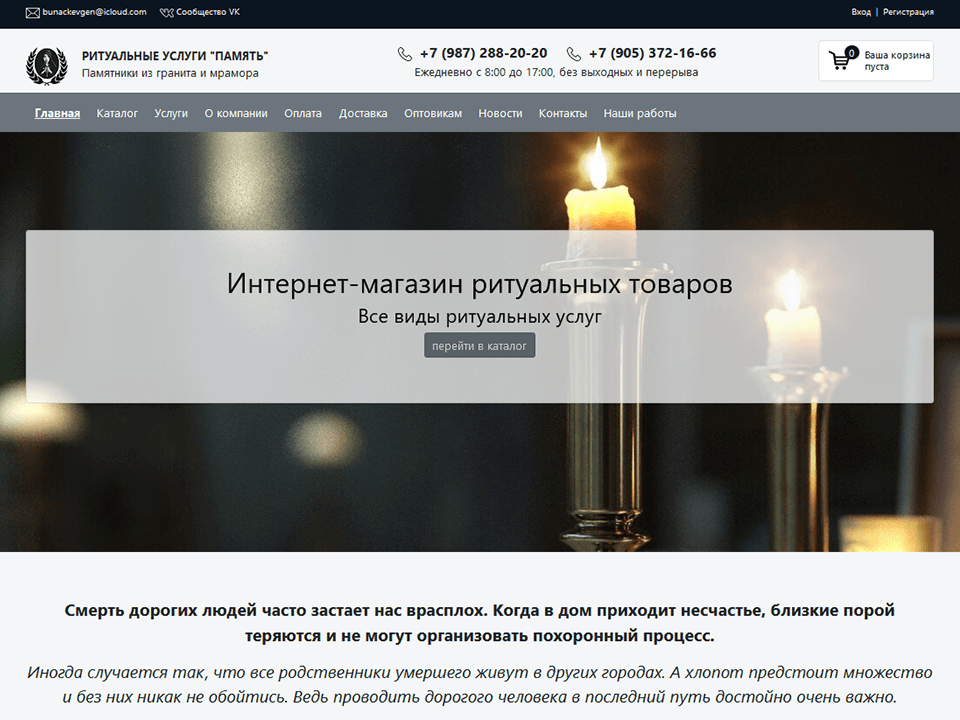Image resolution: width=960 pixels, height=720 pixels.
Task: Open the Контакты menu item
Action: [x=563, y=113]
